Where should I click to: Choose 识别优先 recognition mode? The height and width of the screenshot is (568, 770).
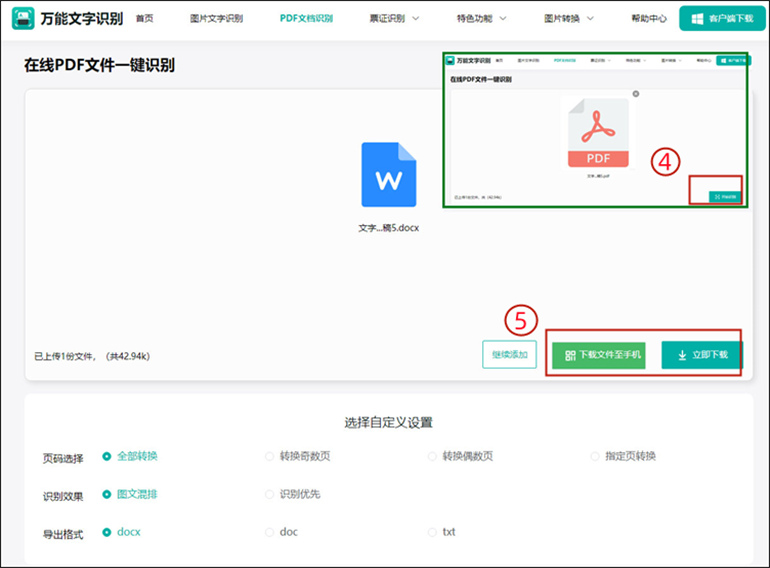[x=269, y=494]
